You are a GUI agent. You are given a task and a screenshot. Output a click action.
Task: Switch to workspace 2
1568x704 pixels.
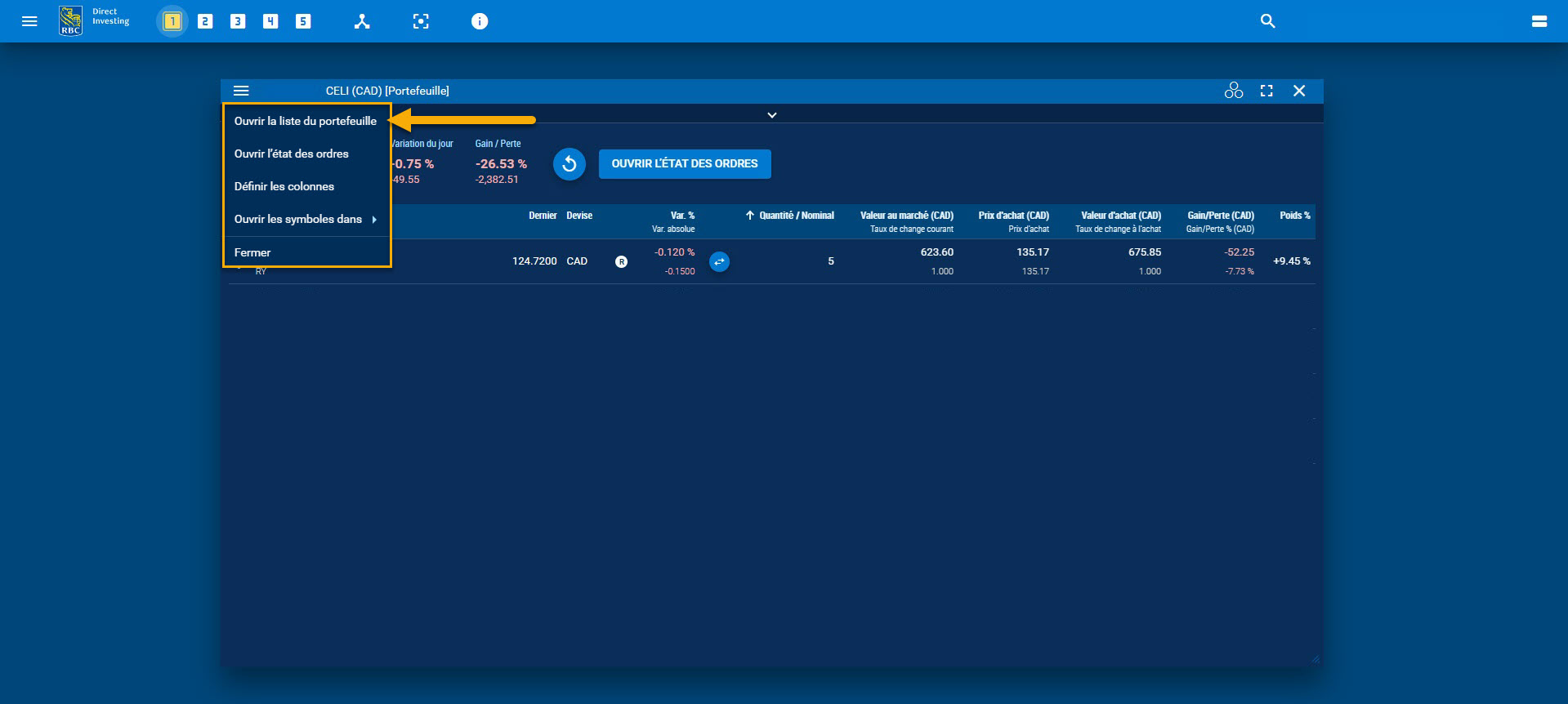205,21
